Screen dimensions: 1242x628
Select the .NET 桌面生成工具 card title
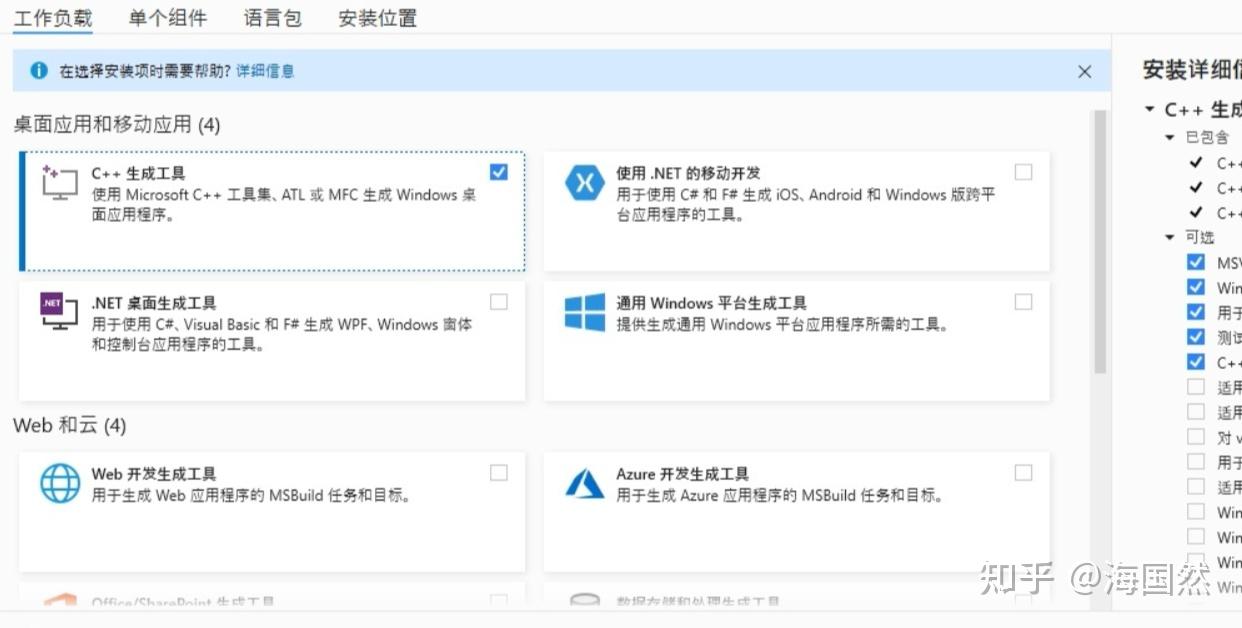154,303
